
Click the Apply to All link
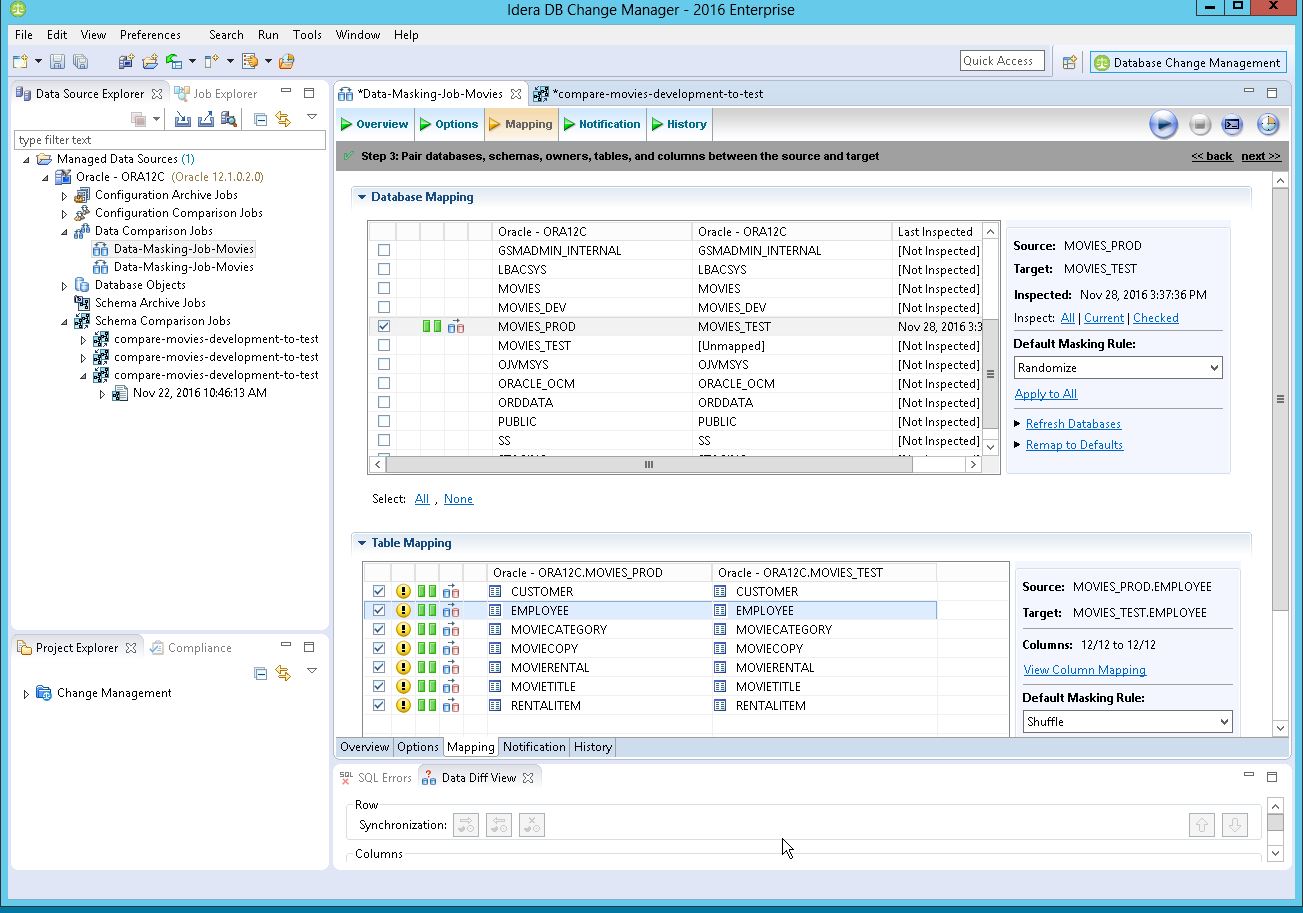point(1046,393)
